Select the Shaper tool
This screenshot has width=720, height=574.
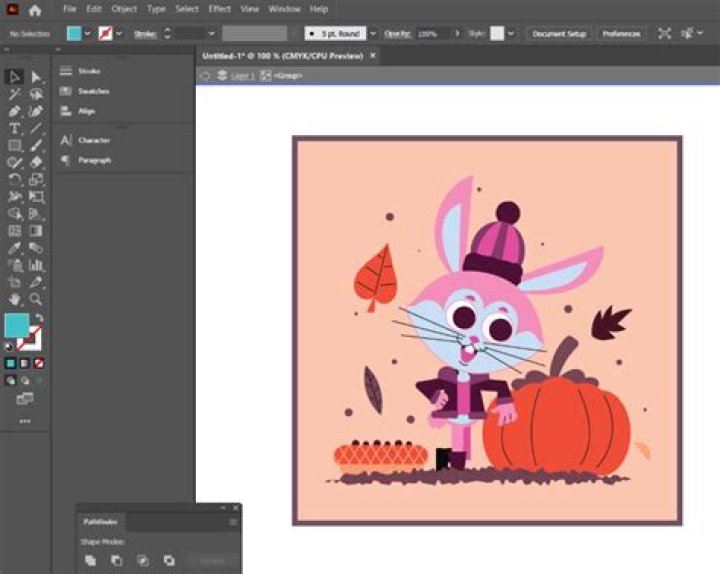tap(14, 163)
